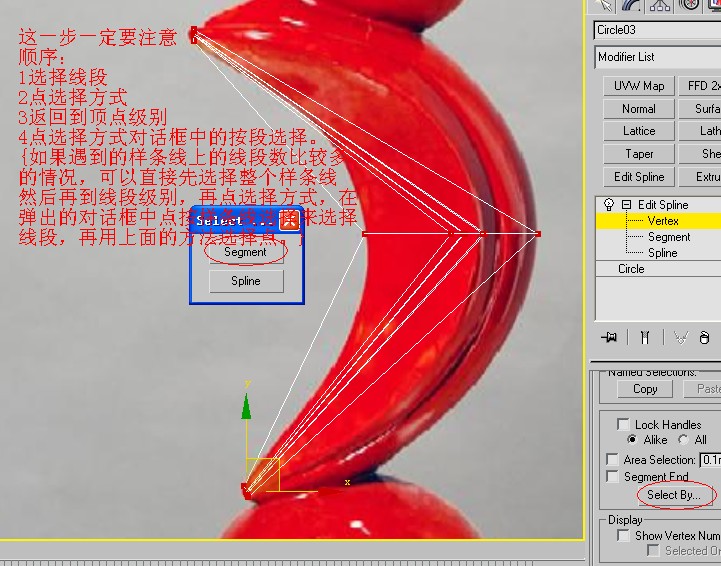Click the Shell modifier button

pos(700,154)
